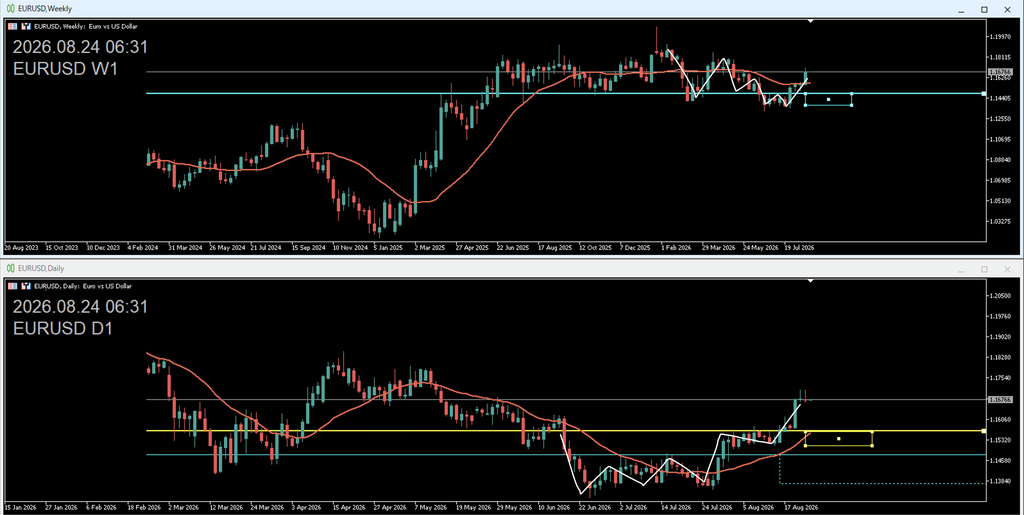1024x515 pixels.
Task: Maximize the EURUSD,Weekly chart window
Action: click(x=984, y=9)
